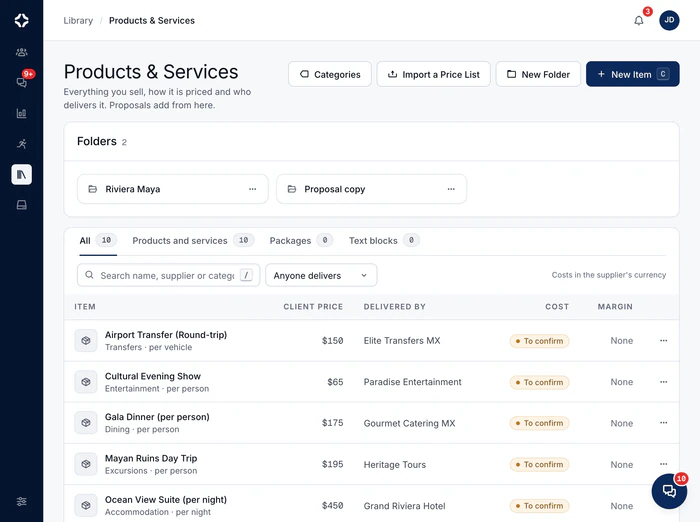
Task: Open the analytics chart icon in sidebar
Action: (21, 113)
